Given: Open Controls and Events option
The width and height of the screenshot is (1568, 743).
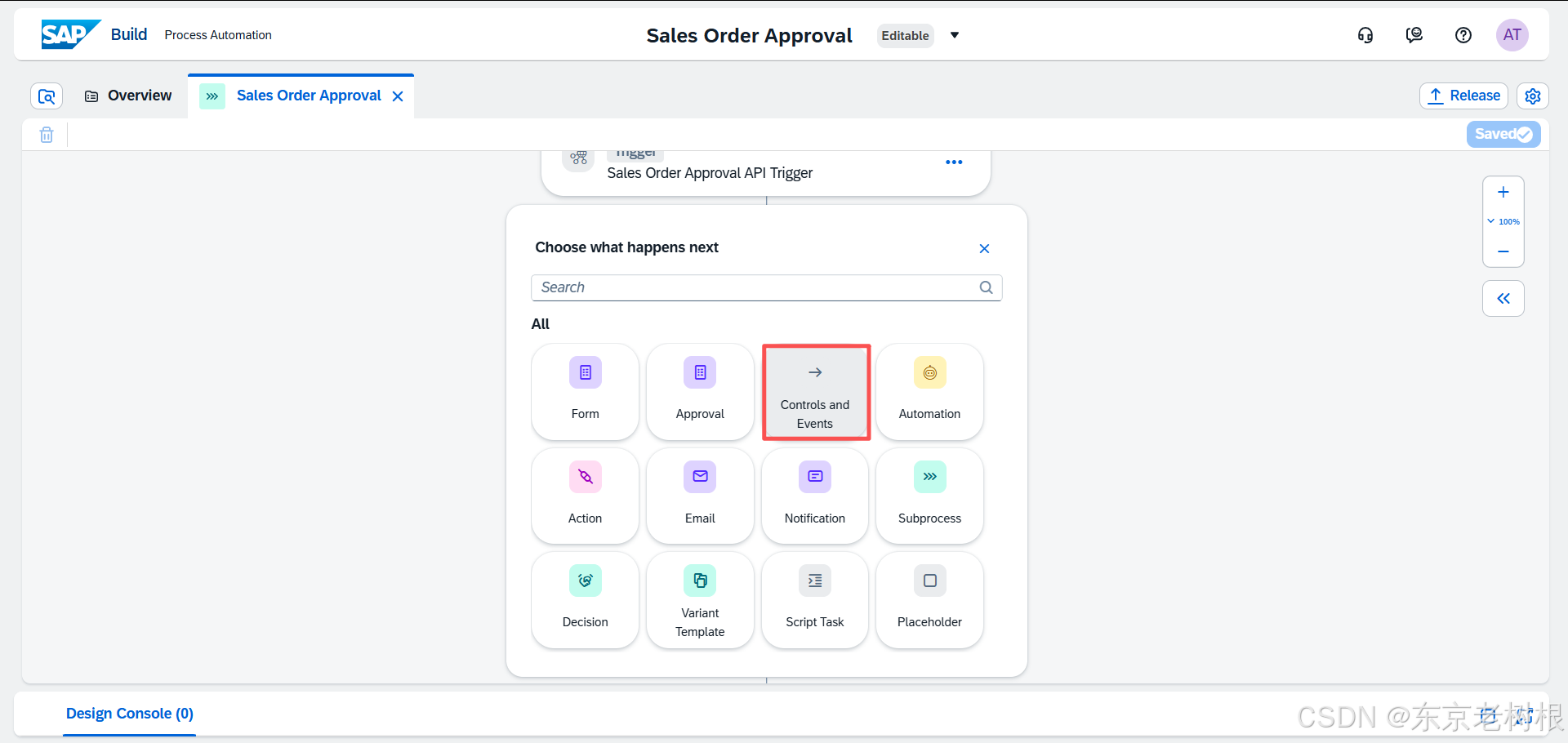Looking at the screenshot, I should pyautogui.click(x=815, y=393).
